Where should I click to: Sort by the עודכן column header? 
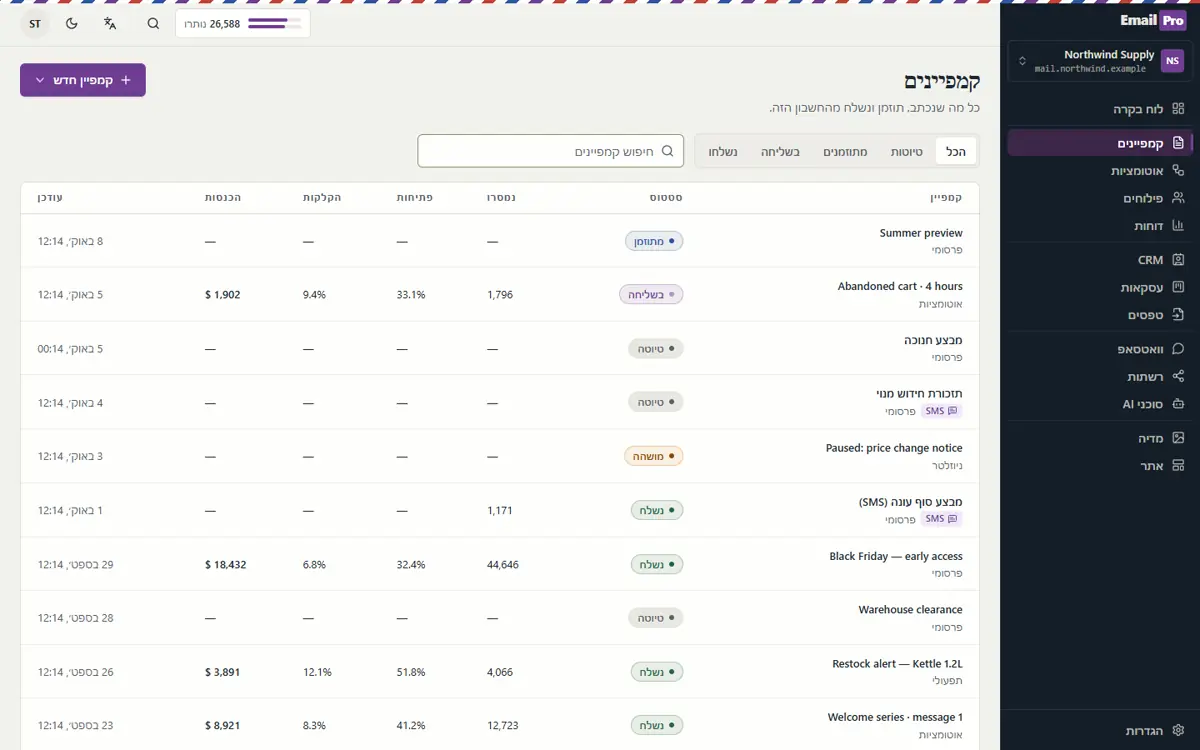coord(50,198)
